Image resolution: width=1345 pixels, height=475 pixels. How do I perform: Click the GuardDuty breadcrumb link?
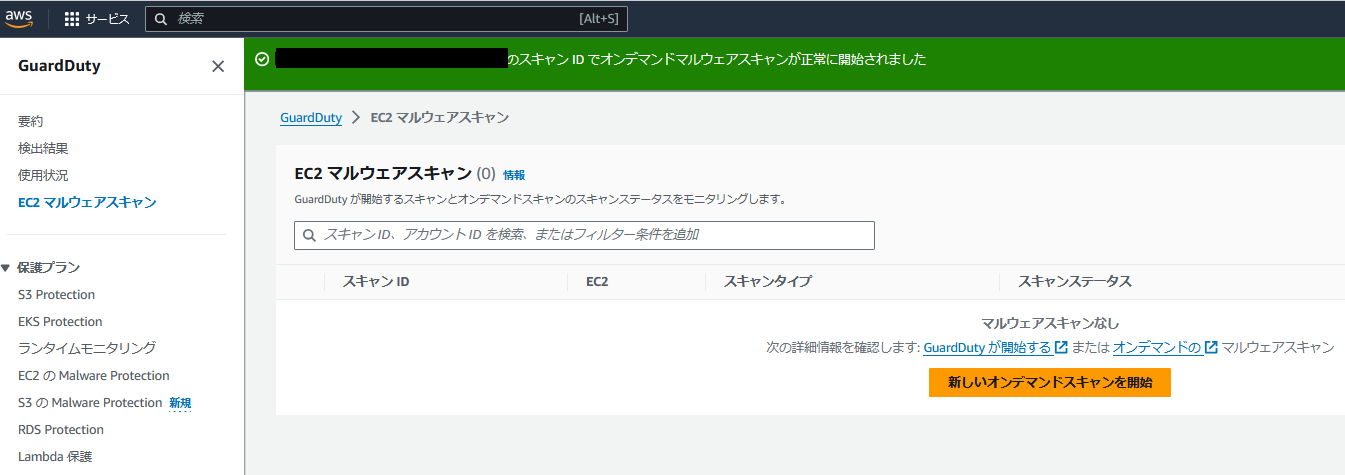[x=311, y=118]
